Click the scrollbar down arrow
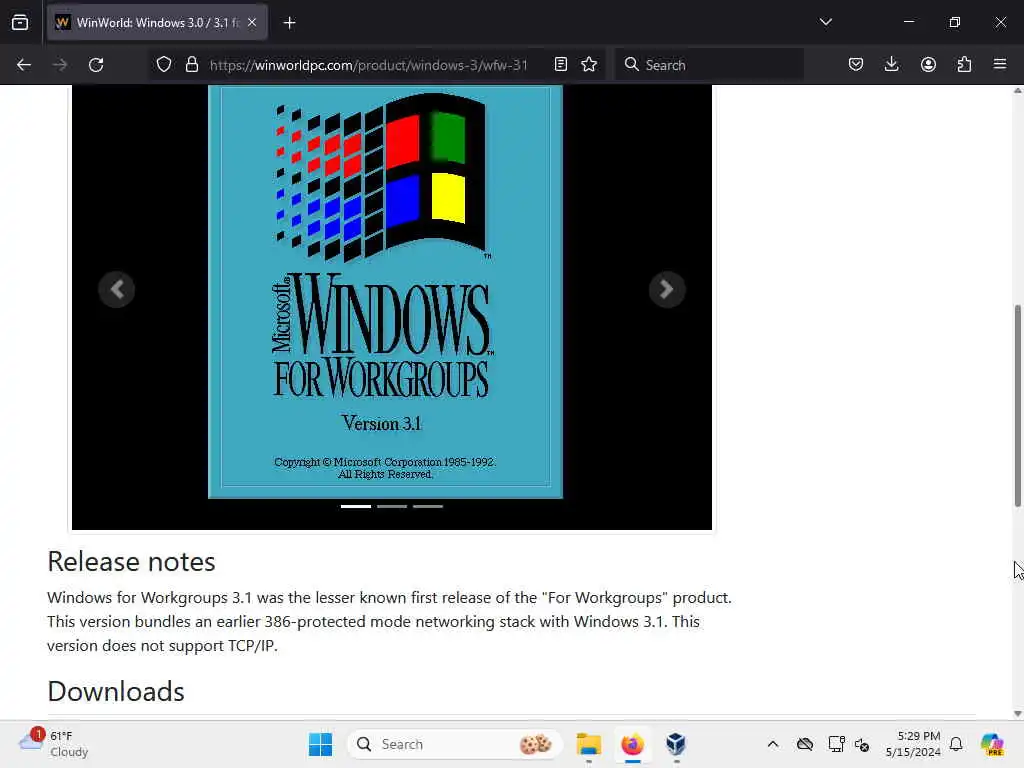 pos(1017,714)
